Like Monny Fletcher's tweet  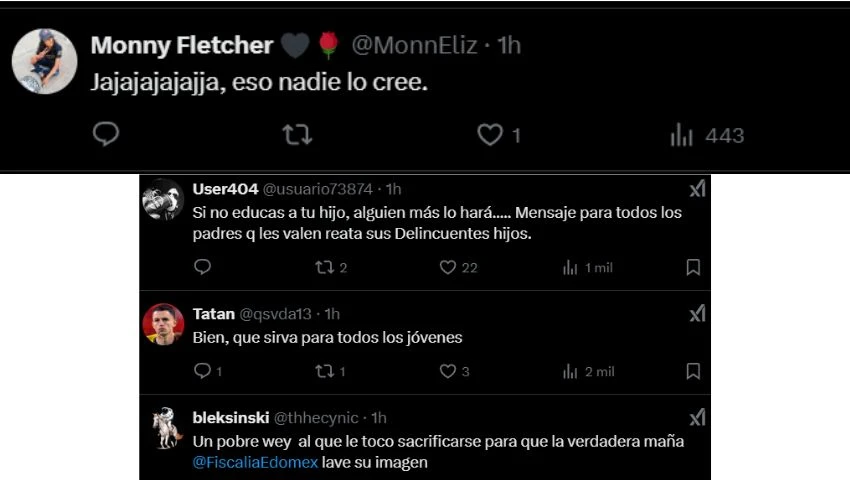(489, 134)
